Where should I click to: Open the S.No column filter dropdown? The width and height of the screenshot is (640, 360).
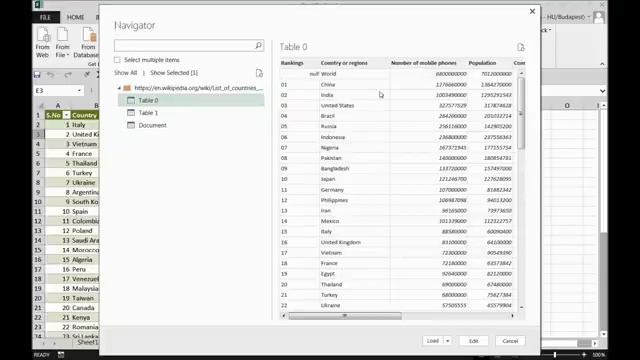click(x=66, y=116)
